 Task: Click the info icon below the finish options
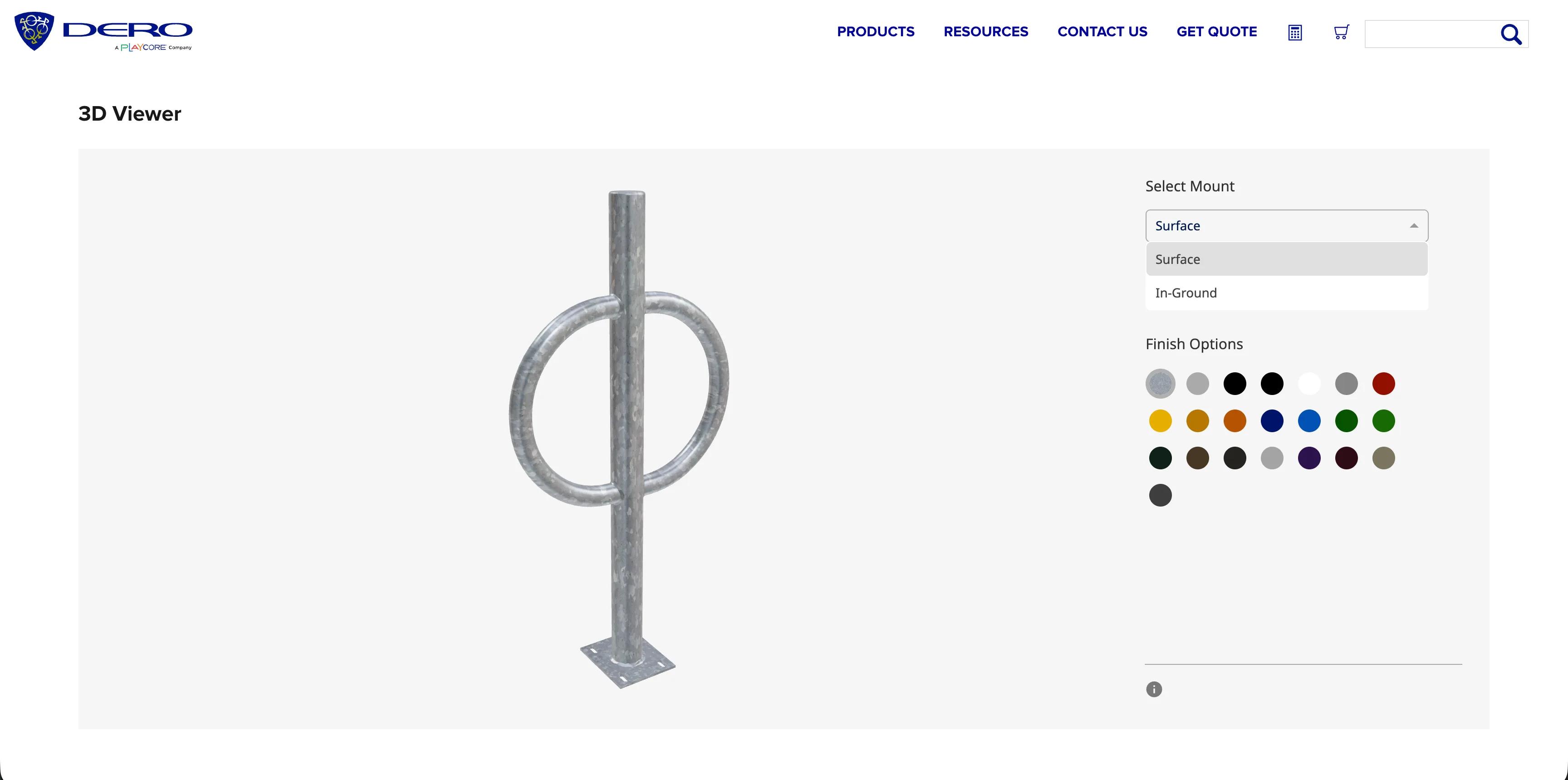[x=1154, y=689]
